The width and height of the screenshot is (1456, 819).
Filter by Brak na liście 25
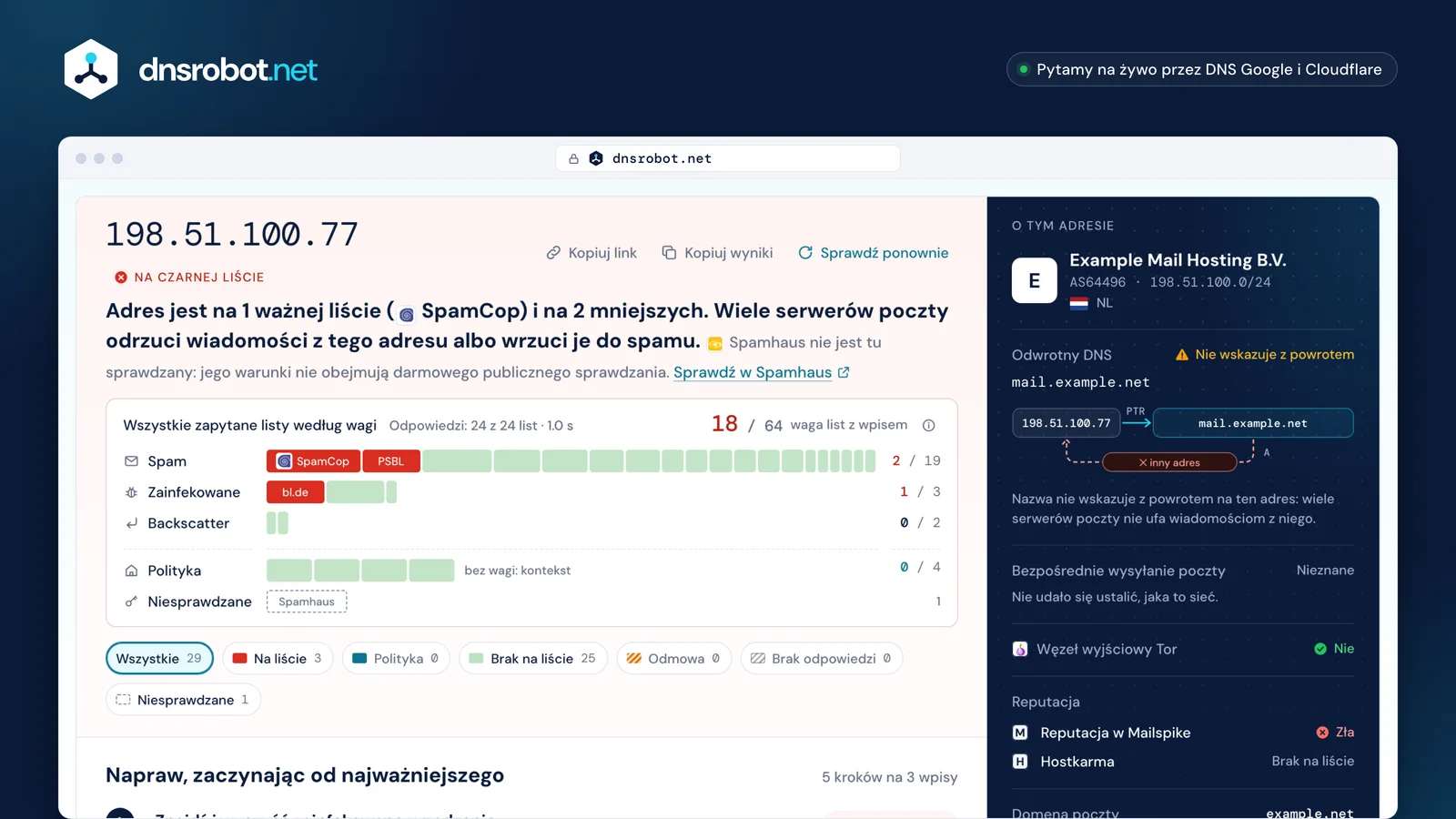(533, 658)
